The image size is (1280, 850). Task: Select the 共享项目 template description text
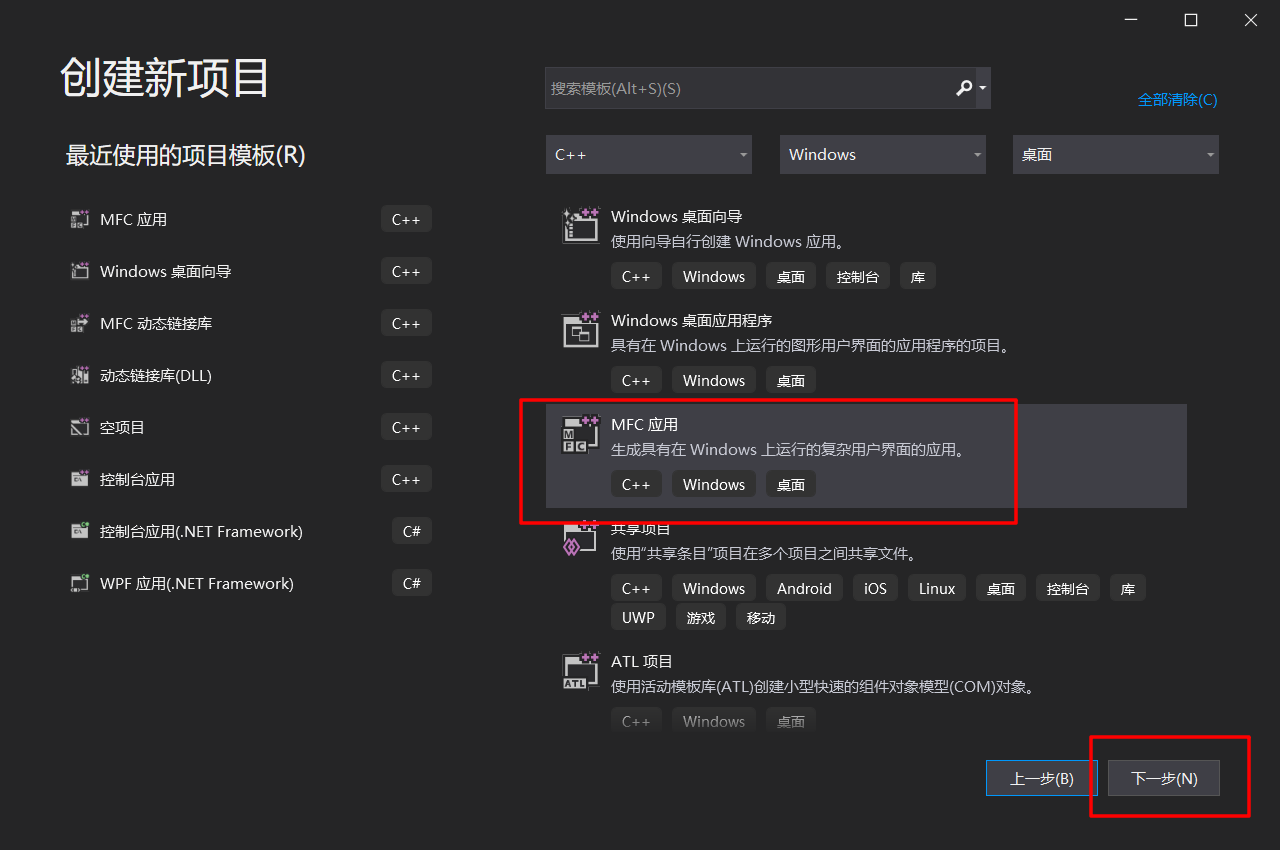[764, 553]
